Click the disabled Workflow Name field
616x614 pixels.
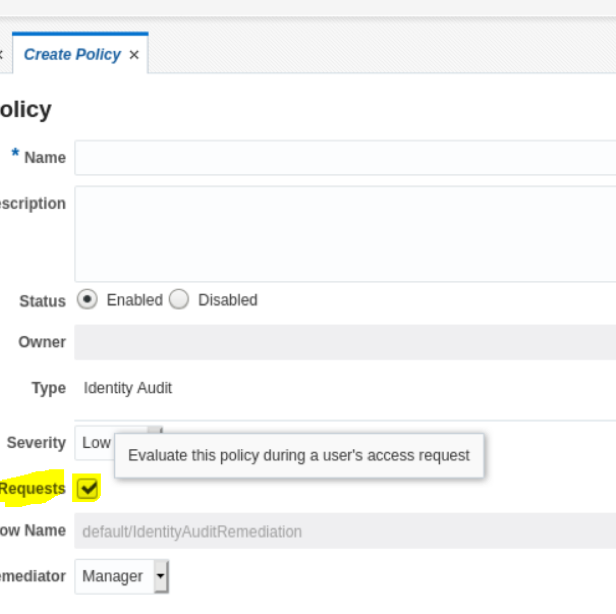click(x=345, y=531)
